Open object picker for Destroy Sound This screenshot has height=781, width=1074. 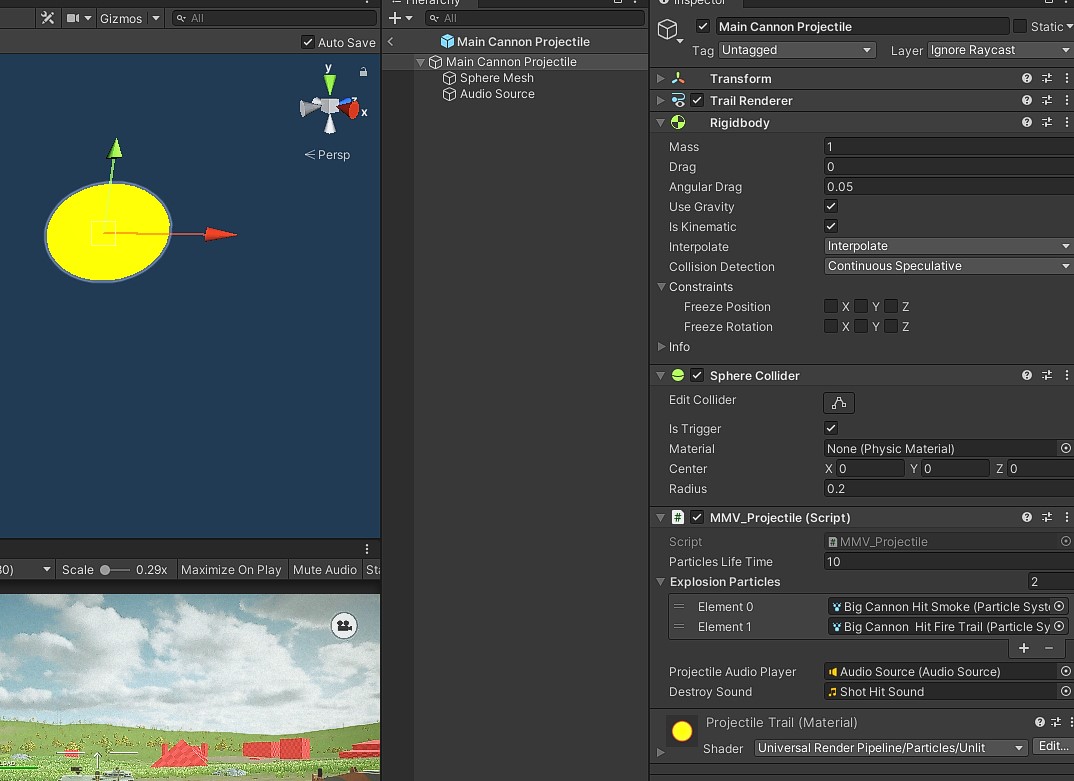coord(1065,691)
